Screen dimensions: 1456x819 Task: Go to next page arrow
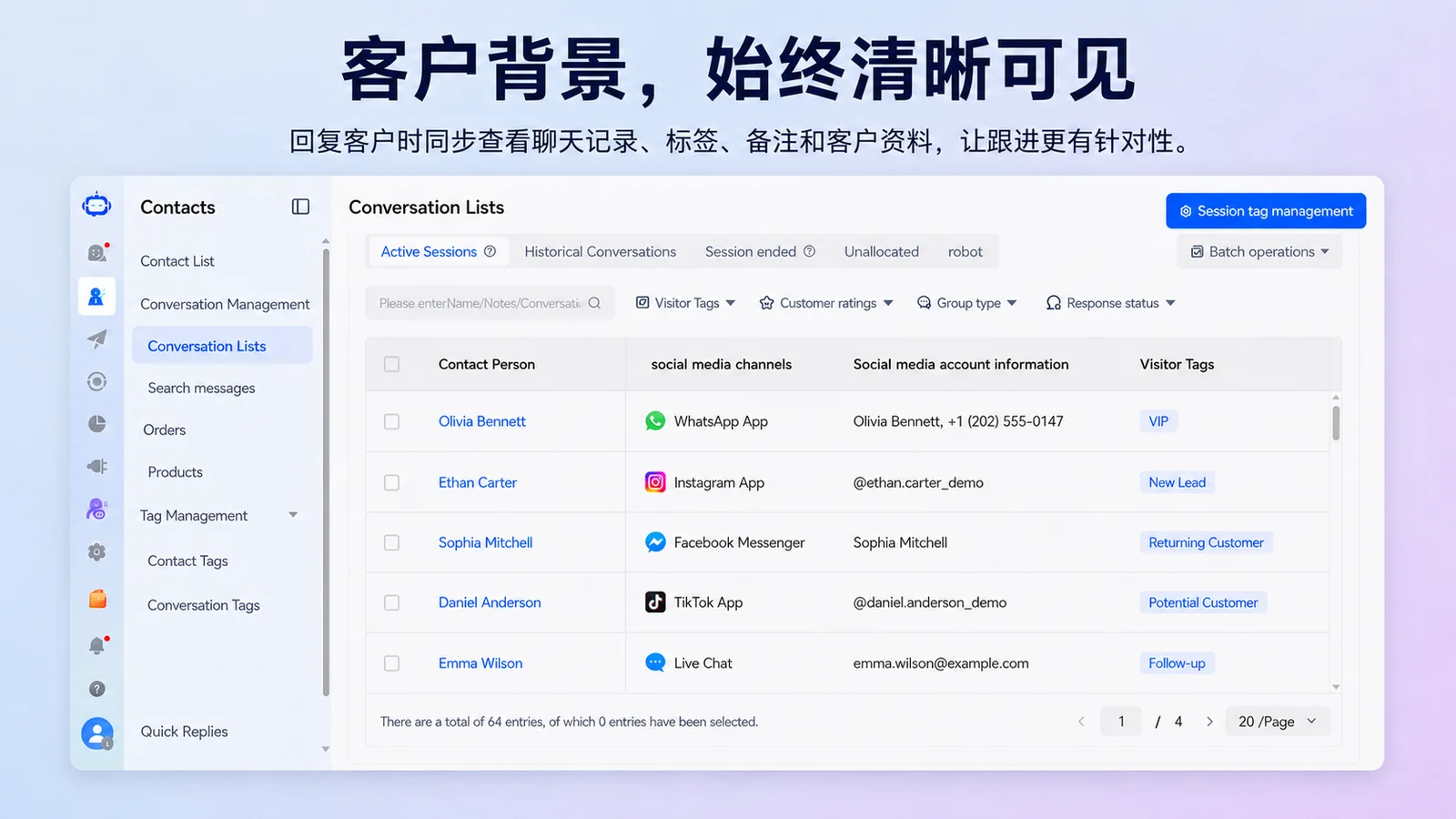pos(1209,722)
